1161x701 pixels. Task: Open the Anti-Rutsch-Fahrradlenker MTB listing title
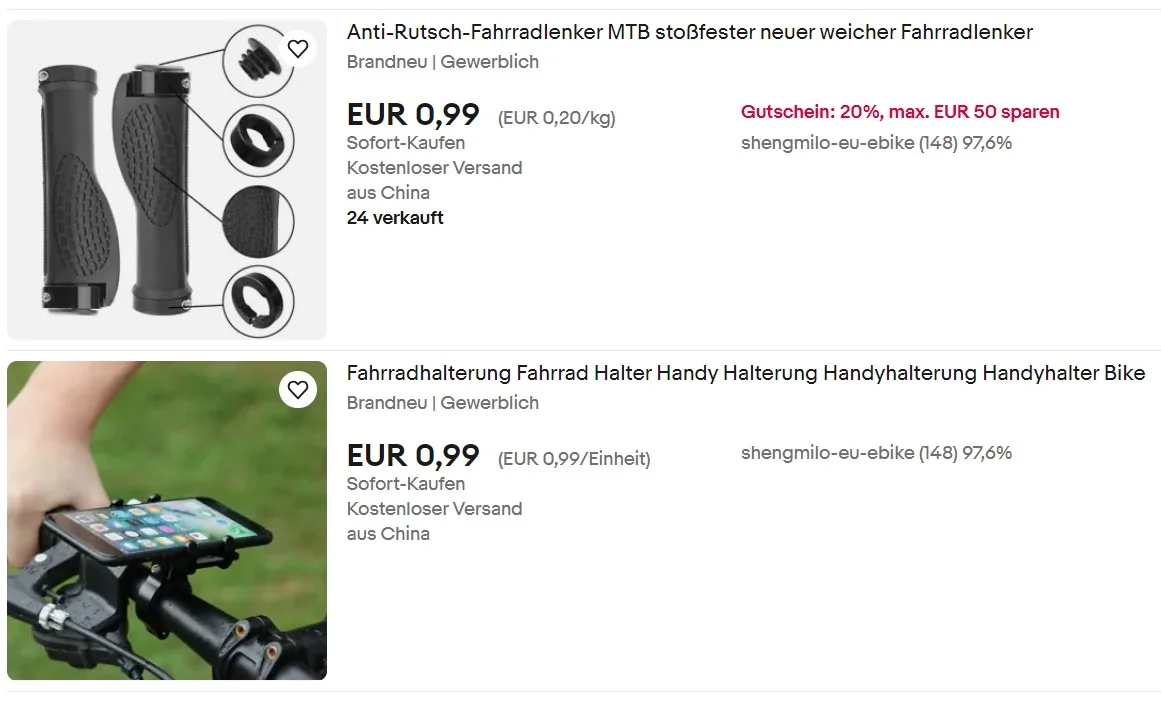(689, 32)
